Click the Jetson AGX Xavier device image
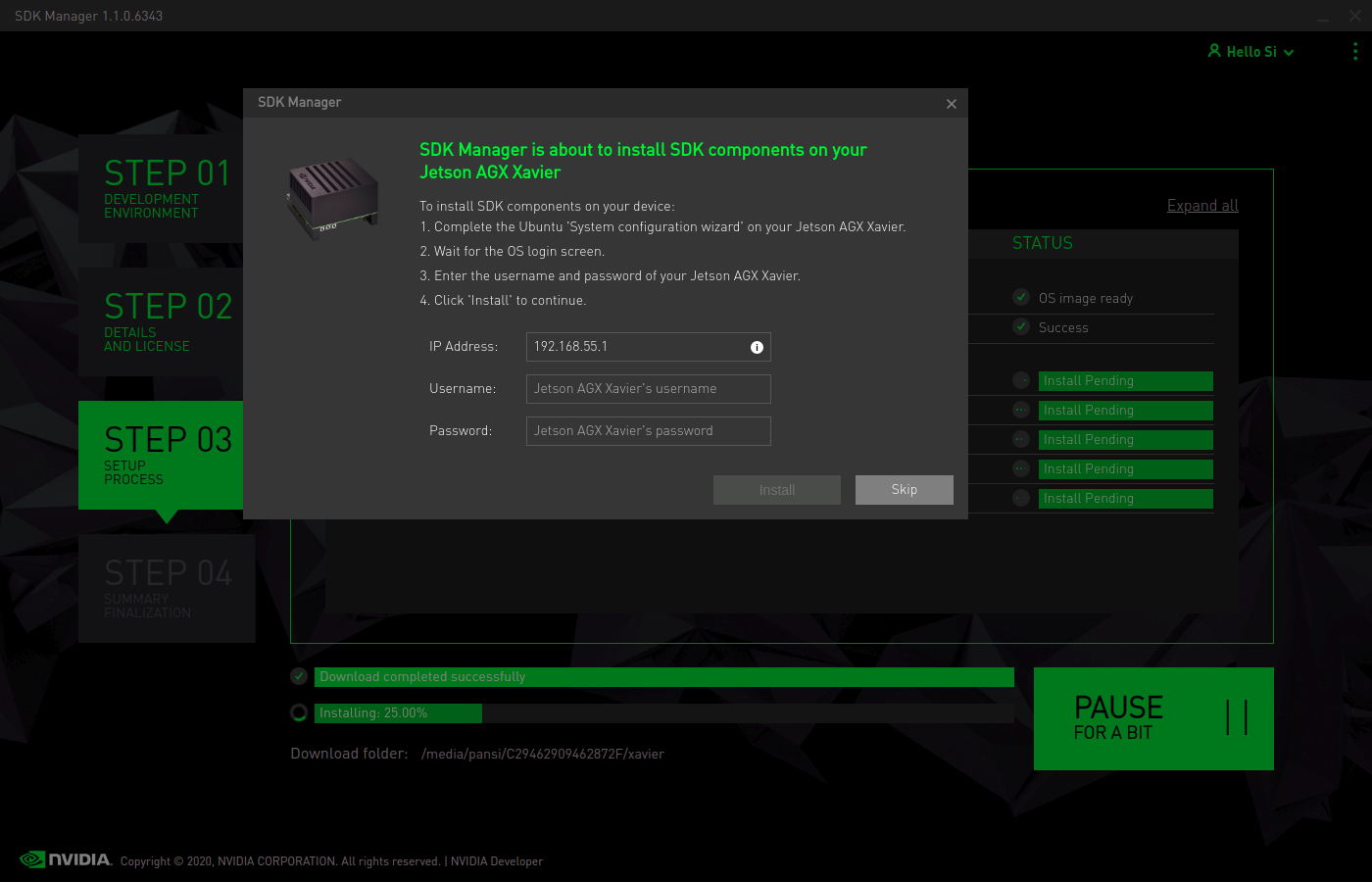Screen dimensions: 1372x882 point(332,199)
